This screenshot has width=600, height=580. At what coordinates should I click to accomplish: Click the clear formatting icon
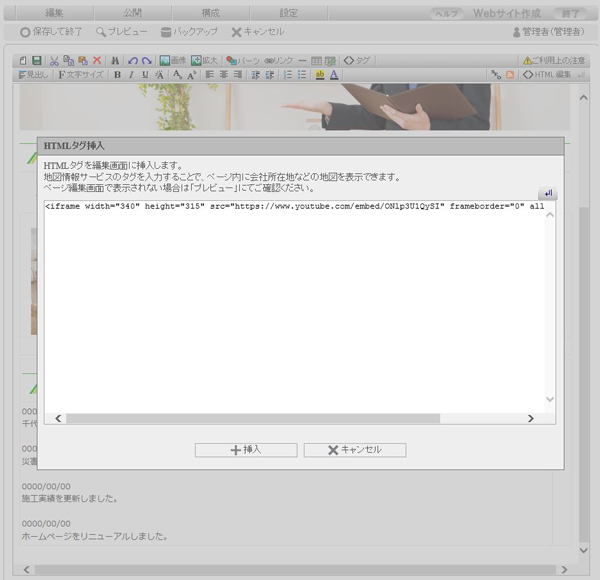click(159, 75)
